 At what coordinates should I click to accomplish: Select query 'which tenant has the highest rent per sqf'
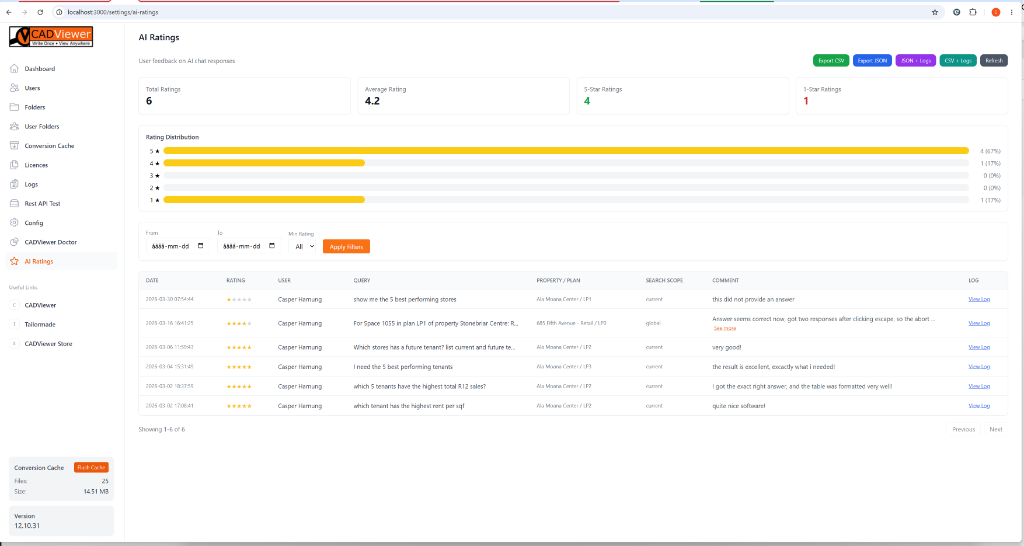409,406
